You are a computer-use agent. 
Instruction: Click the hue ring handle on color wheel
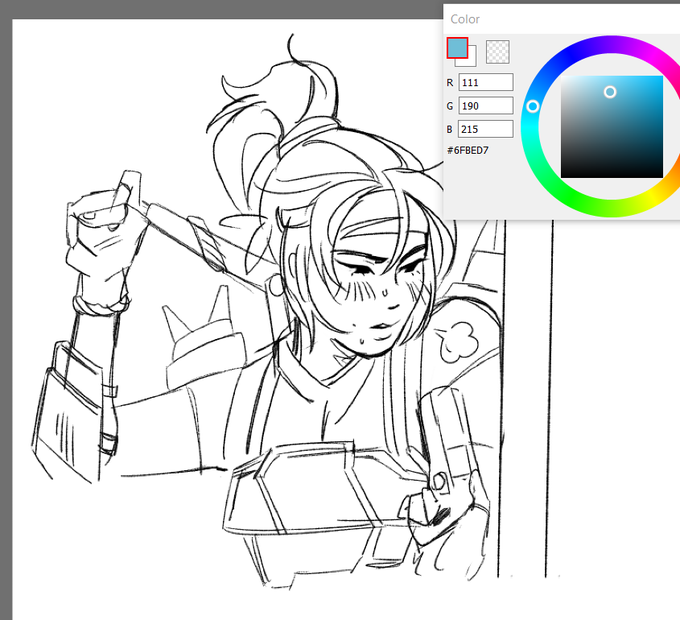(x=533, y=106)
